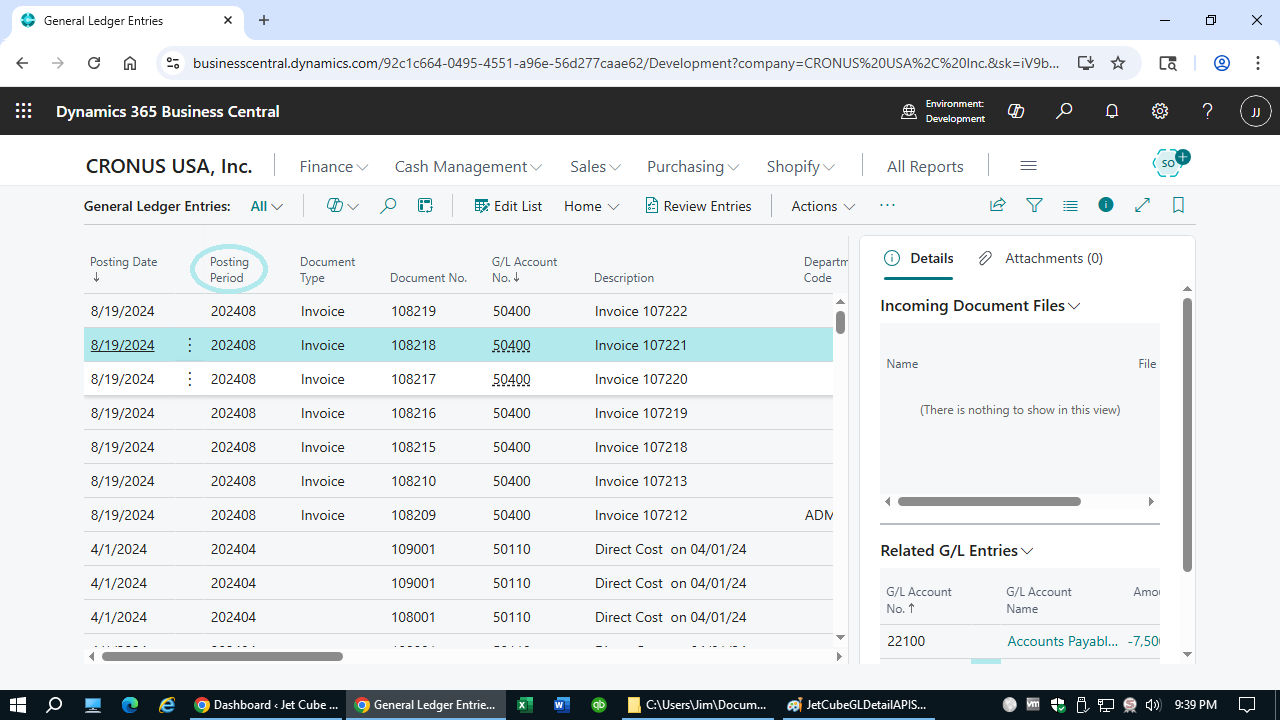Open the All views dropdown
Image resolution: width=1280 pixels, height=720 pixels.
point(267,206)
